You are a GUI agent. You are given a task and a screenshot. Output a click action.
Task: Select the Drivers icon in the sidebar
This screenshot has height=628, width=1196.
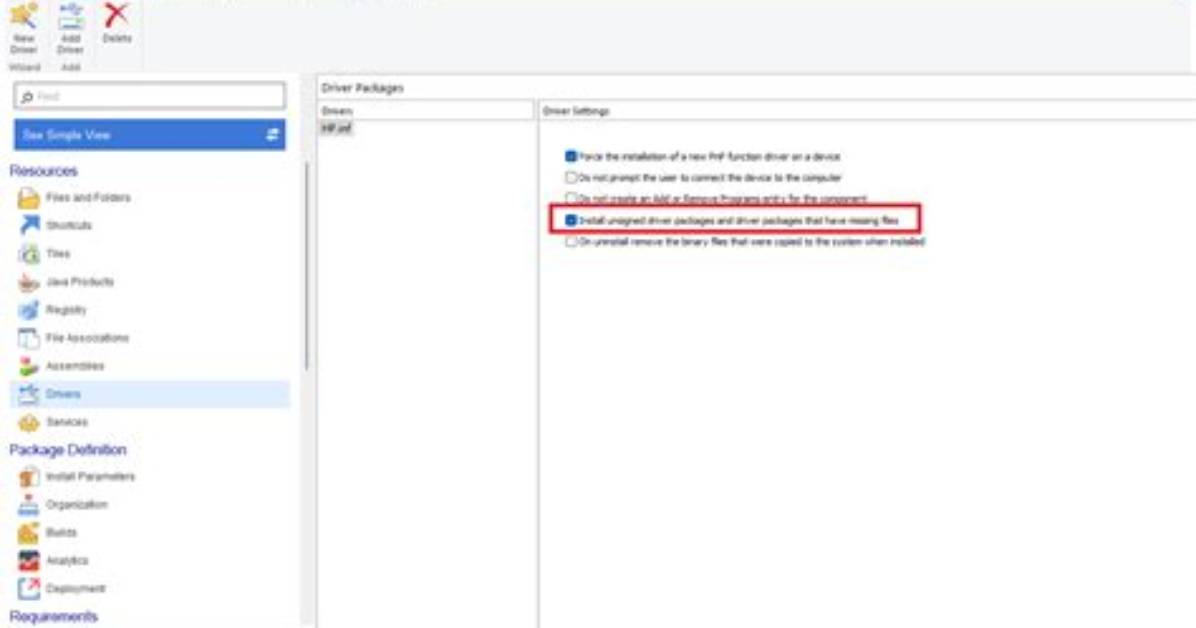click(x=28, y=394)
